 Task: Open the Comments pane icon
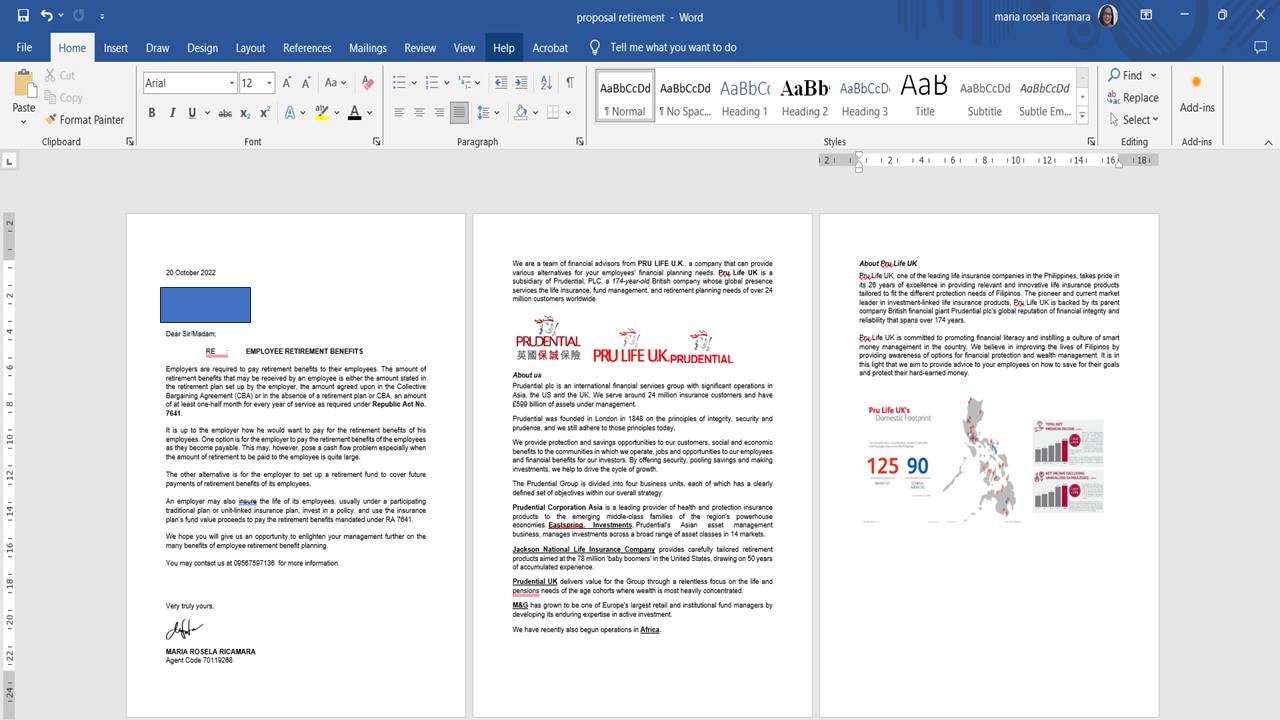pos(1260,47)
